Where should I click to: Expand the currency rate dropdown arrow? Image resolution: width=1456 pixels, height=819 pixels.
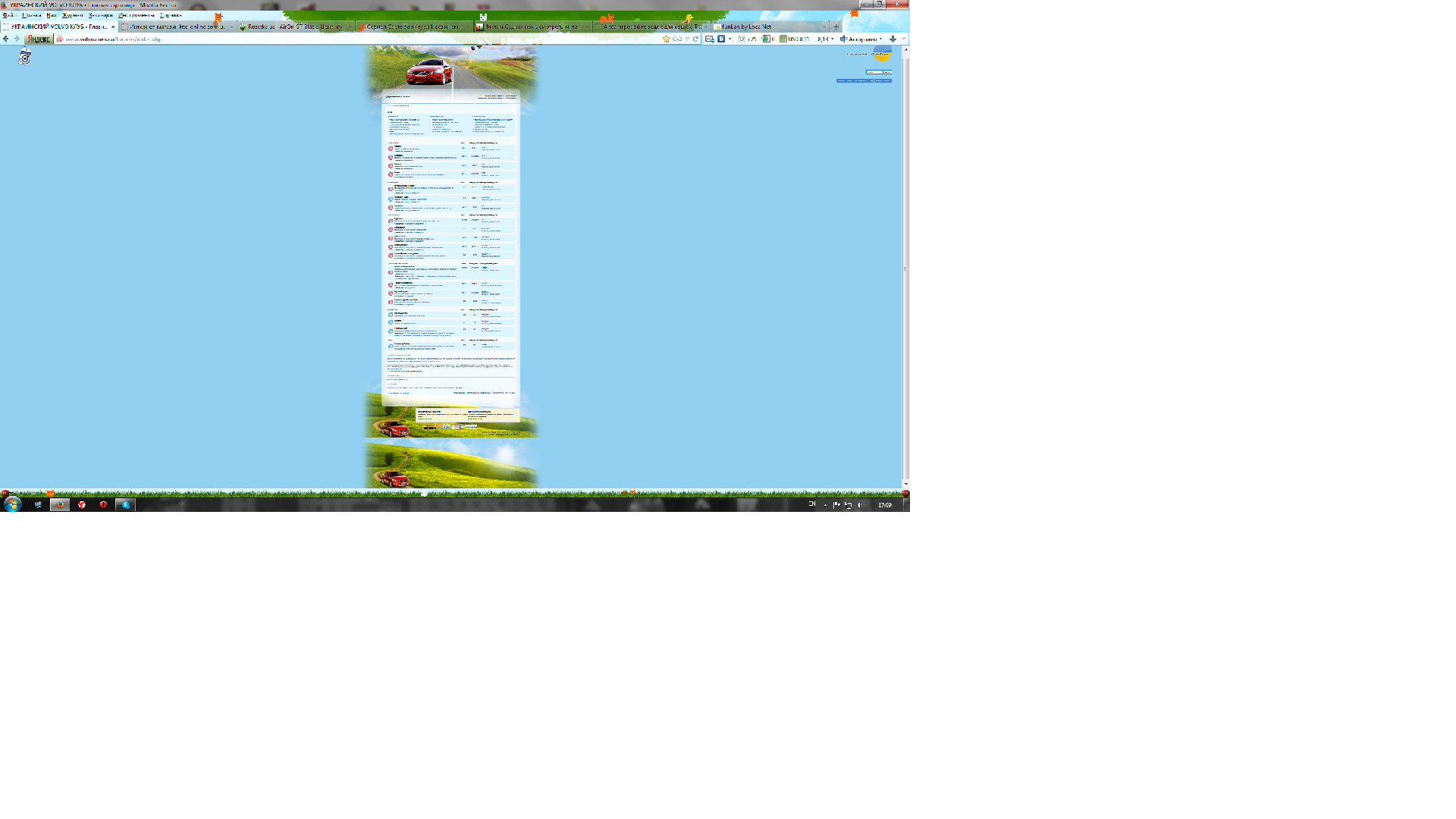click(x=832, y=39)
